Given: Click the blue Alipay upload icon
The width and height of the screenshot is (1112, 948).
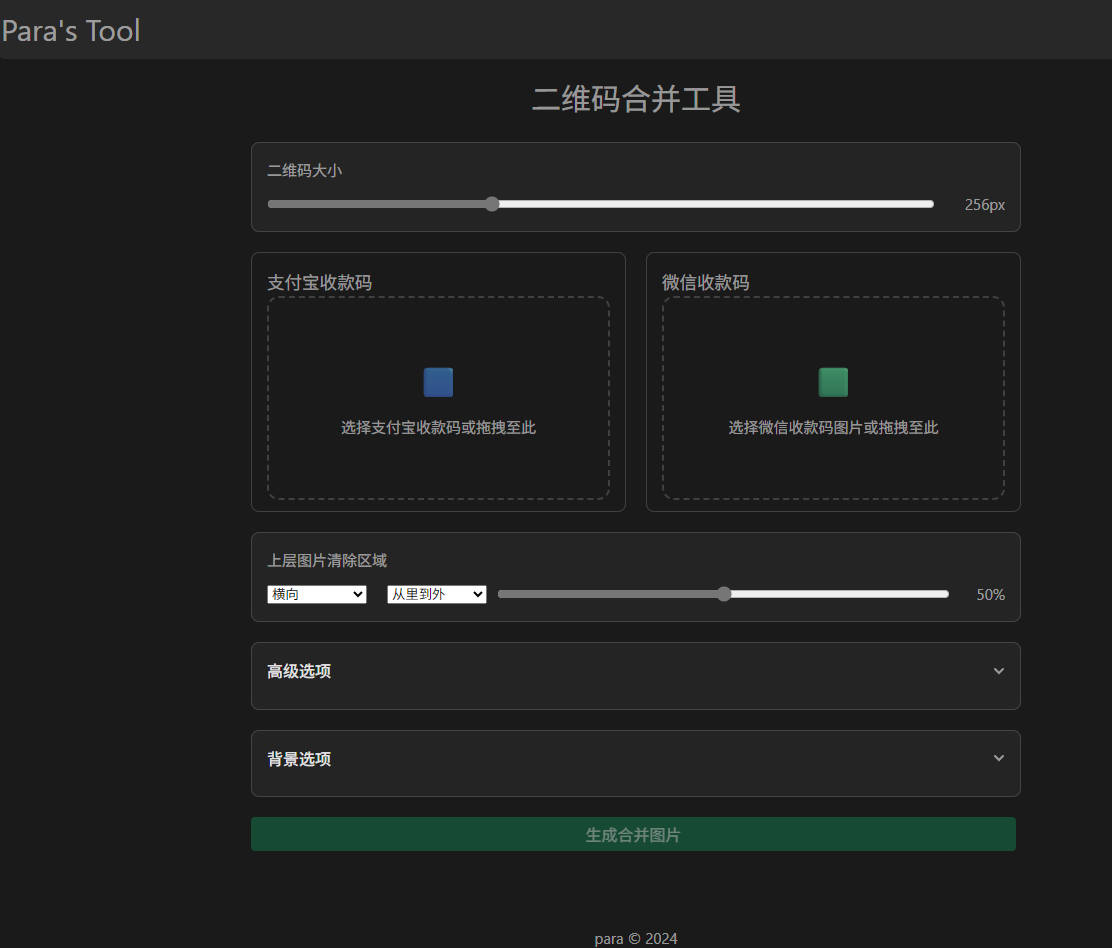Looking at the screenshot, I should [x=438, y=382].
